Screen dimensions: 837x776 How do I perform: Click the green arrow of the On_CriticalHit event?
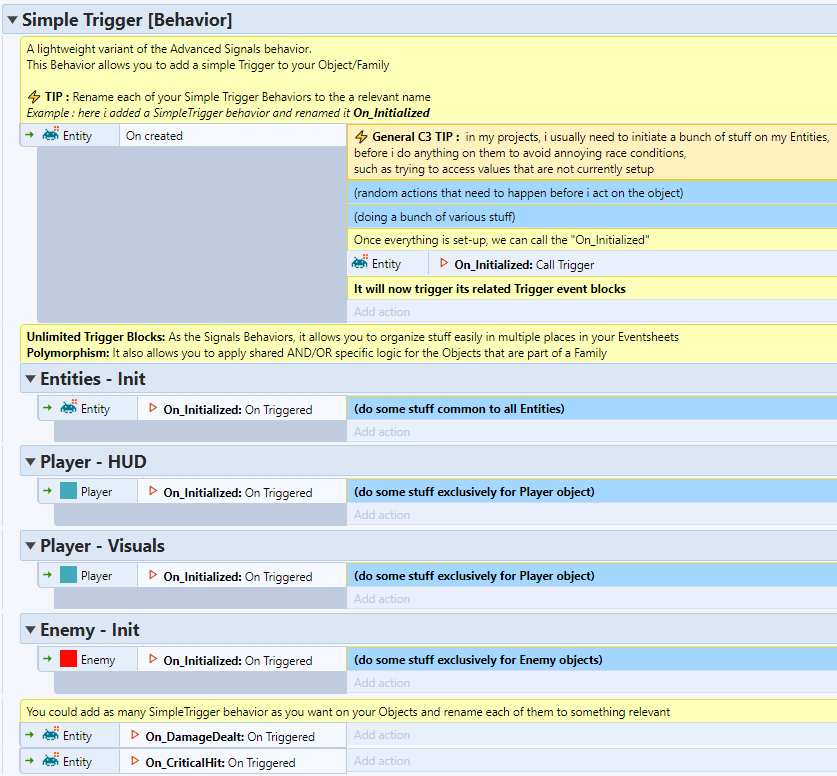pyautogui.click(x=29, y=761)
